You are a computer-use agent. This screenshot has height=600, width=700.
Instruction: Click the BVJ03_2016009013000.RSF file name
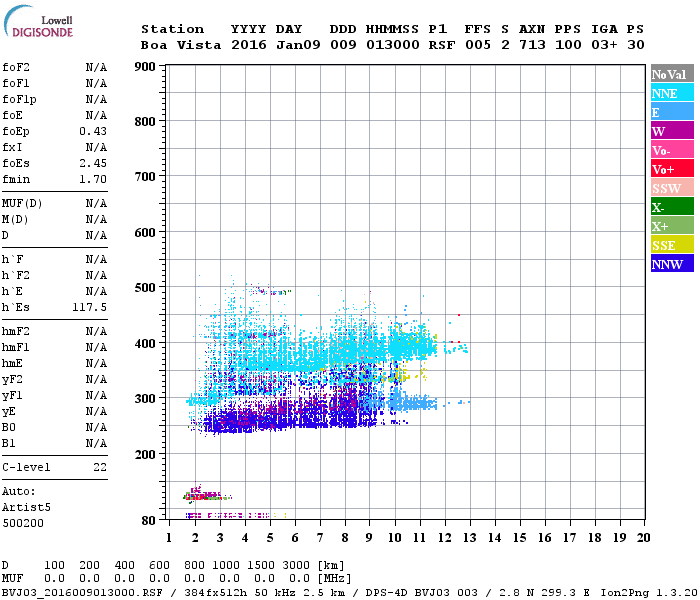[82, 592]
